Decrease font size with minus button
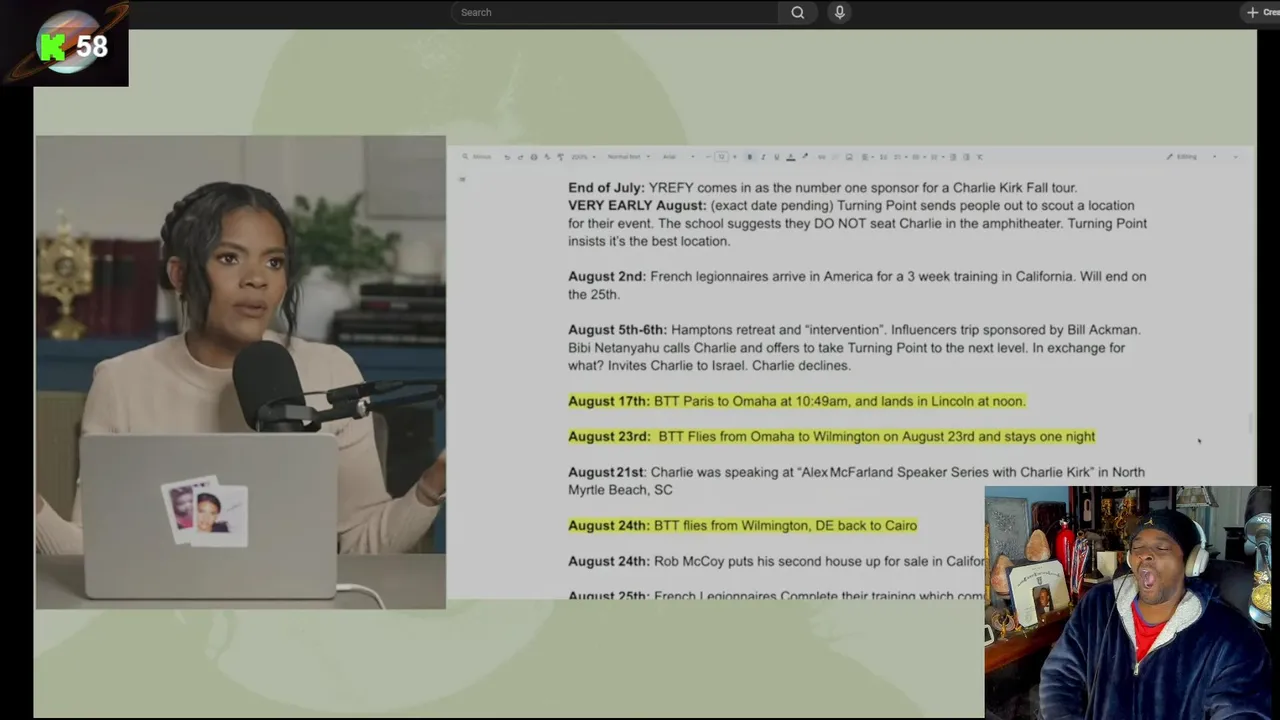The height and width of the screenshot is (720, 1280). (x=708, y=157)
